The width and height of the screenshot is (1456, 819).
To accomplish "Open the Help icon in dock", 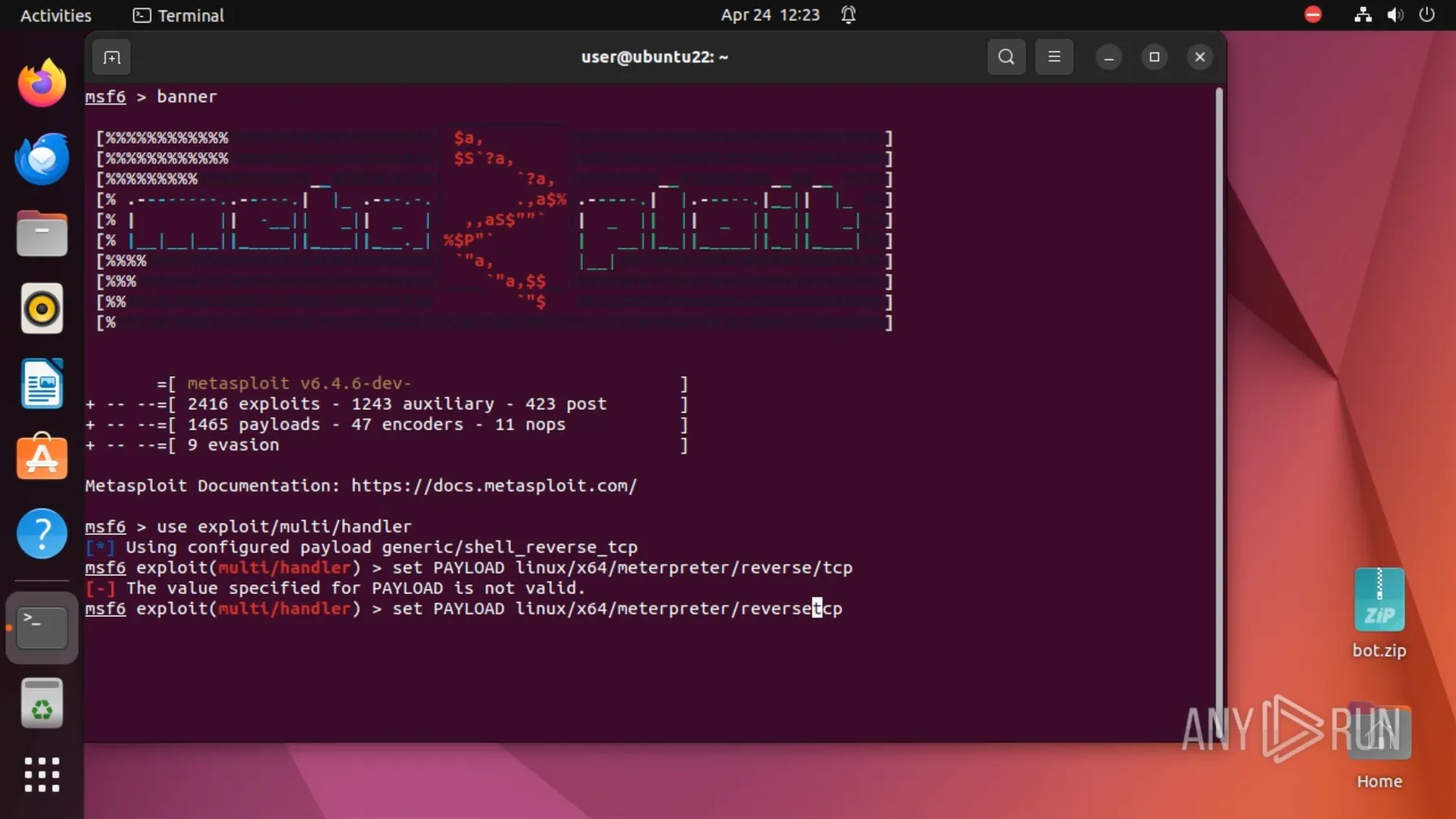I will pyautogui.click(x=41, y=534).
